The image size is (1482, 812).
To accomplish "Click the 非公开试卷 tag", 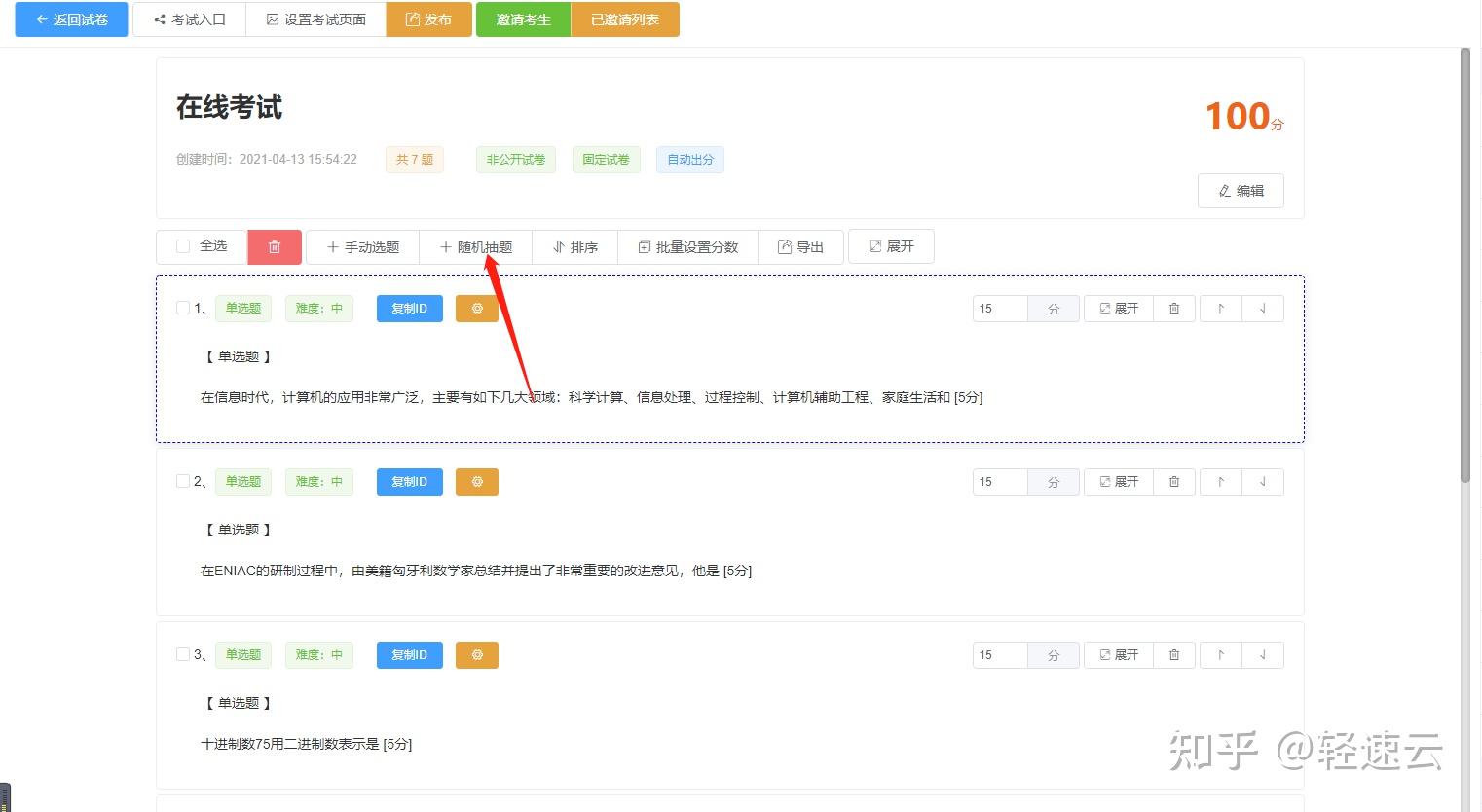I will tap(516, 160).
